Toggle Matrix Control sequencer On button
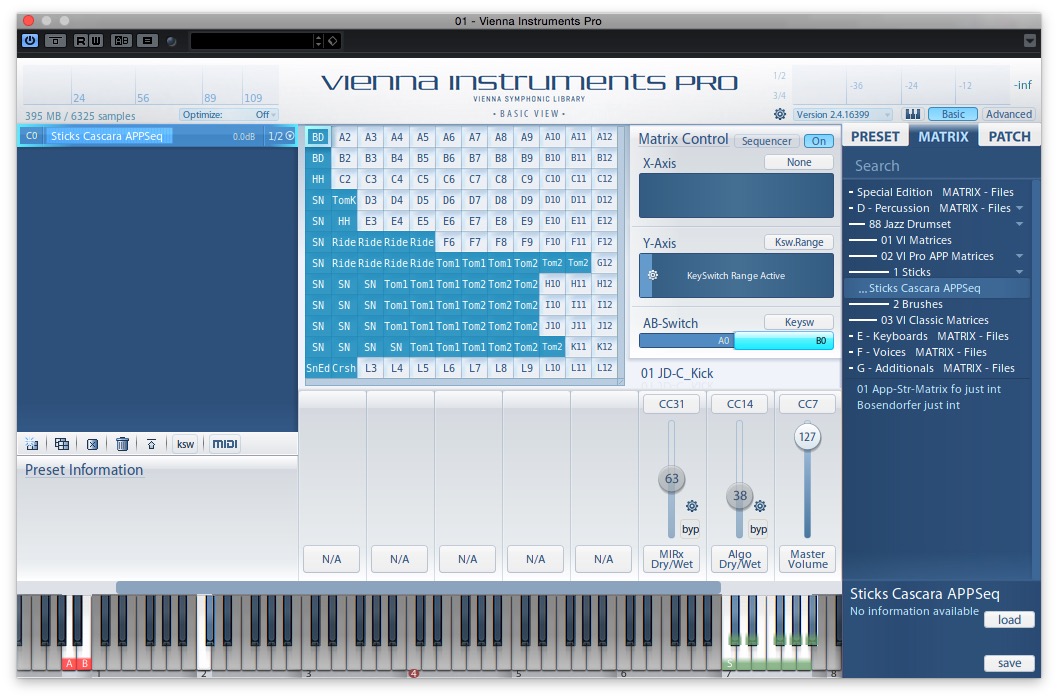 pos(818,141)
